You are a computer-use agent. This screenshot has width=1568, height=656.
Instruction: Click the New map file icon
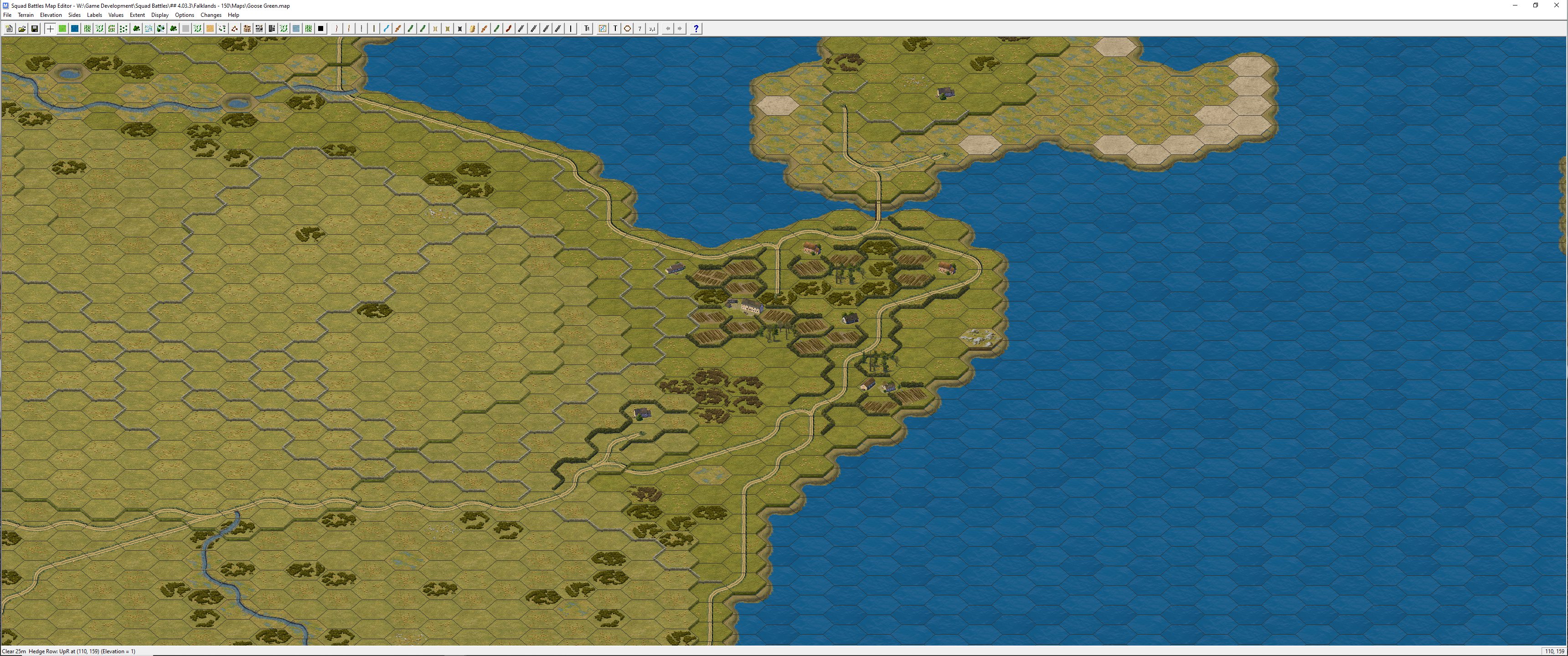click(9, 29)
